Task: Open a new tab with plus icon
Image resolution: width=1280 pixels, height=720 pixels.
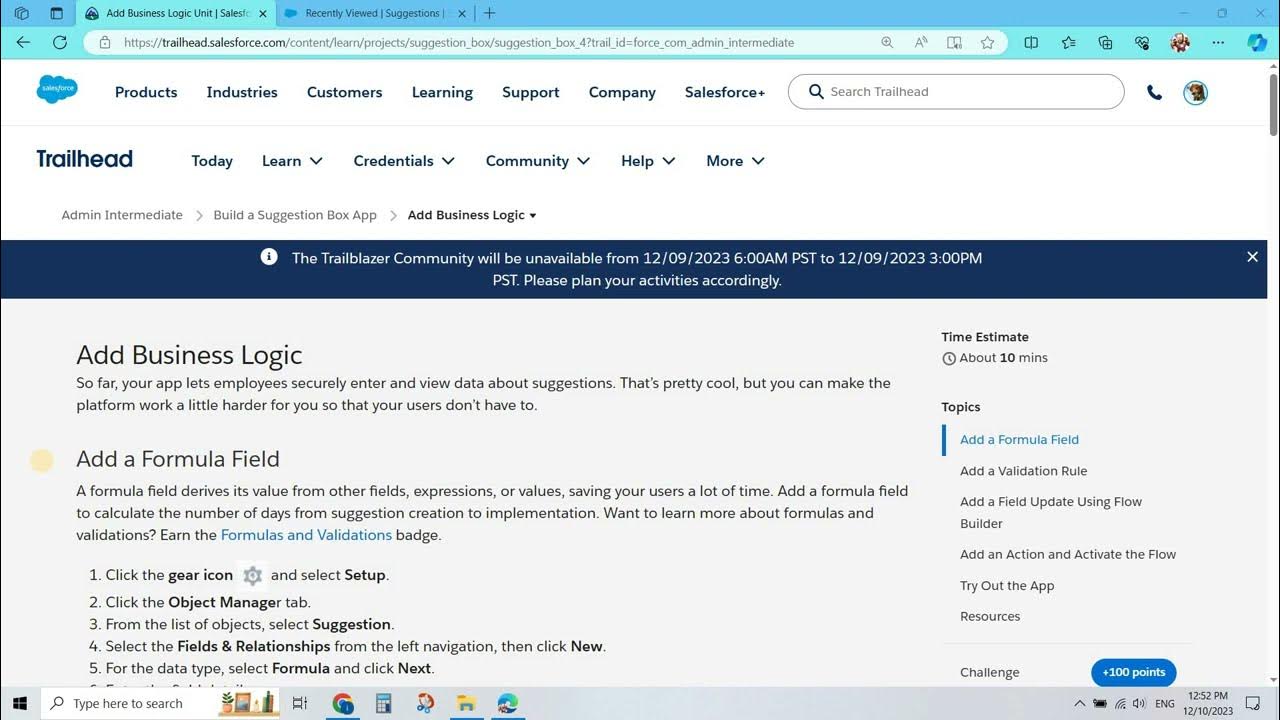Action: (x=489, y=13)
